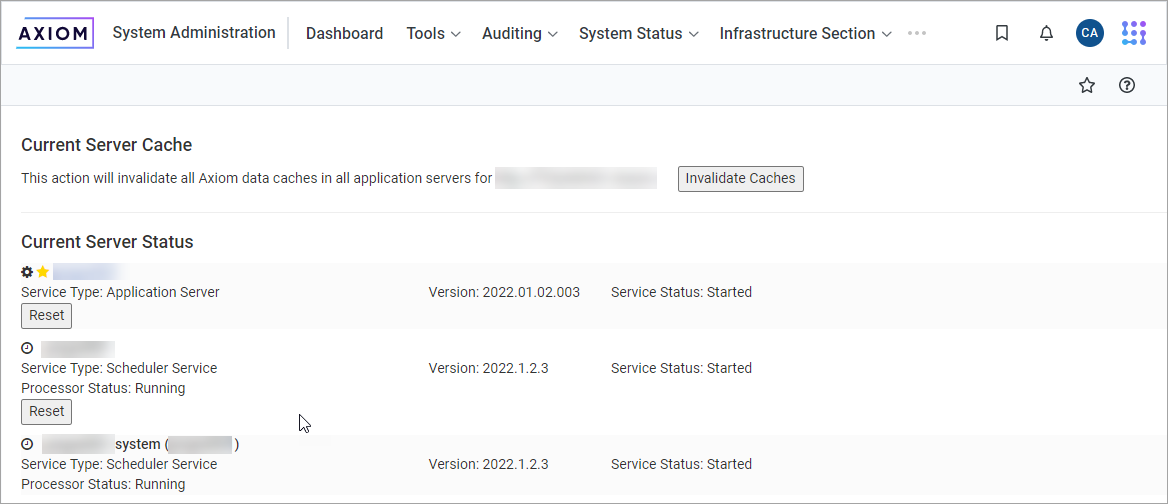This screenshot has width=1168, height=504.
Task: Click gear icon beside Application Server name
Action: (x=27, y=272)
